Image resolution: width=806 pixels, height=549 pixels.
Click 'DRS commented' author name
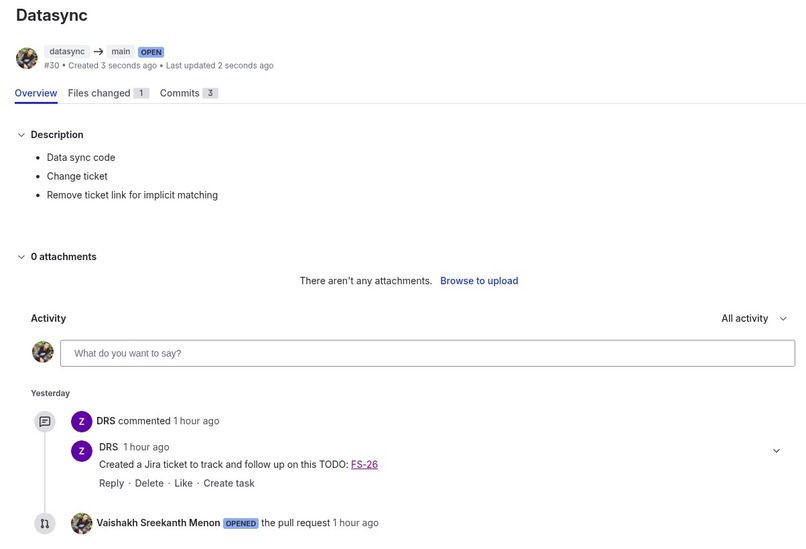click(106, 420)
